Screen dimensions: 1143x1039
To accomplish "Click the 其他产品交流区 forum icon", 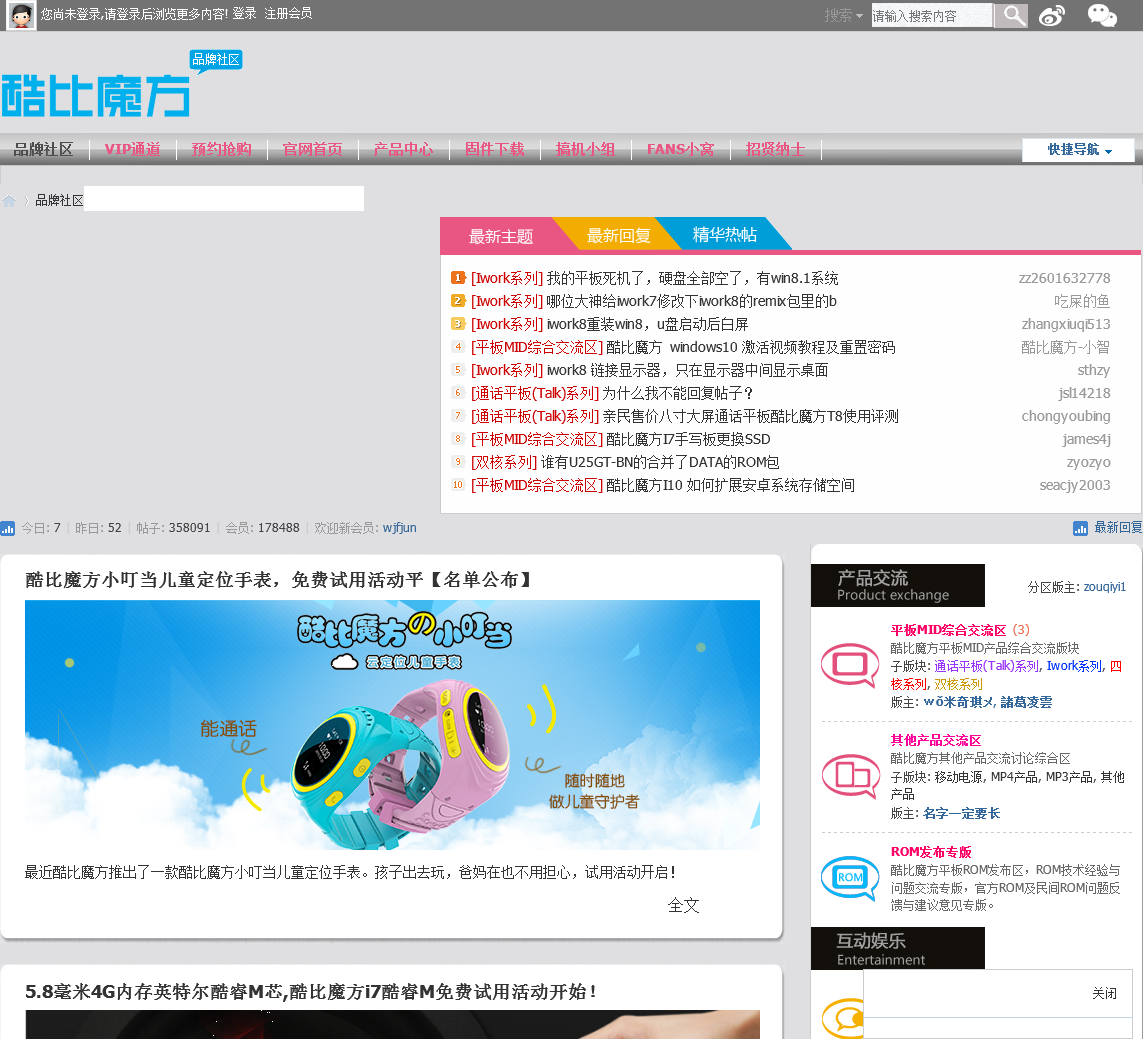I will tap(850, 776).
